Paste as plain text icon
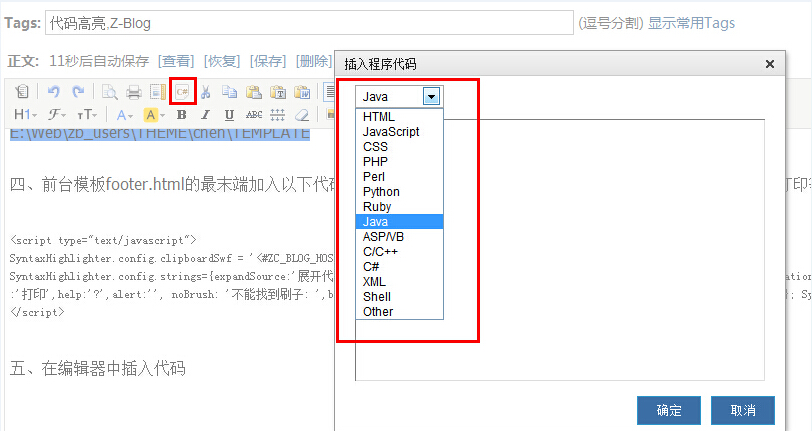 pyautogui.click(x=278, y=92)
